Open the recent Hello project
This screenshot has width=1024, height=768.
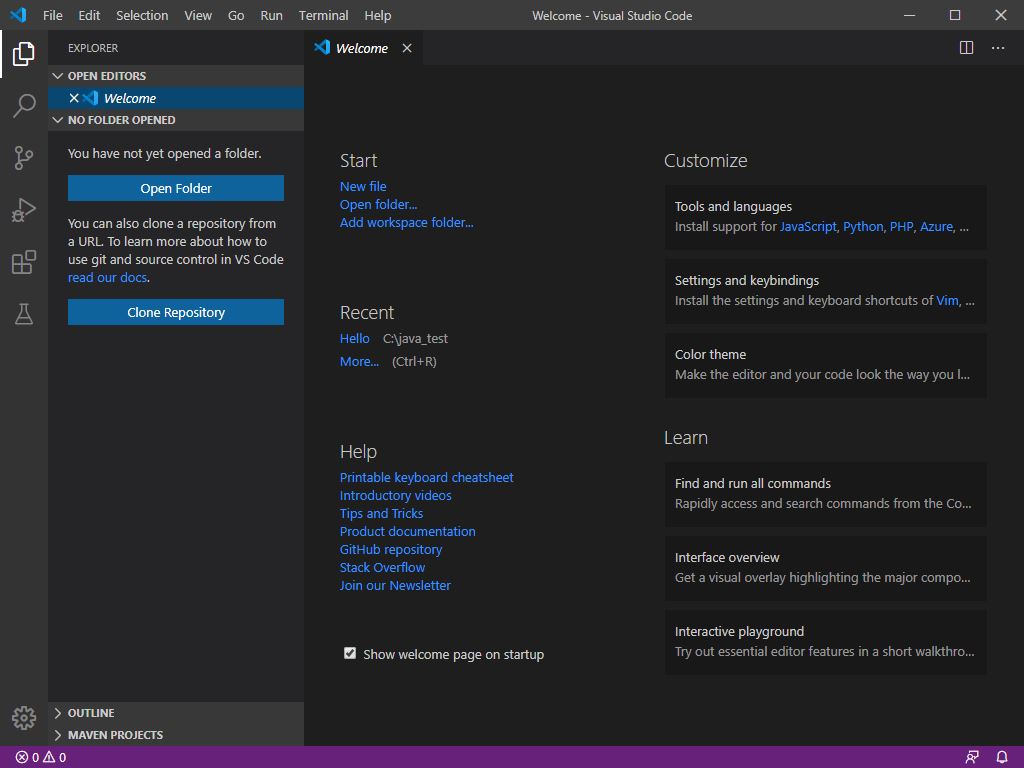(x=355, y=338)
